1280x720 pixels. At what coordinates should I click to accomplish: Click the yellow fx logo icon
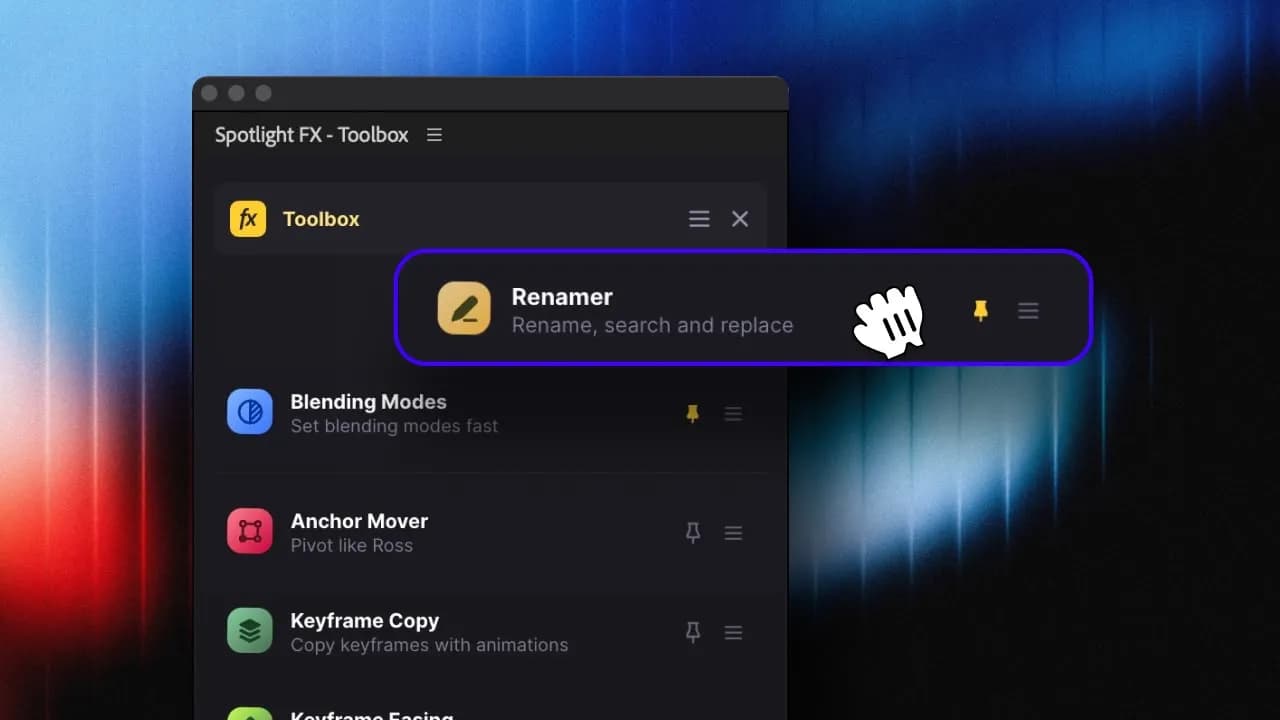tap(248, 219)
